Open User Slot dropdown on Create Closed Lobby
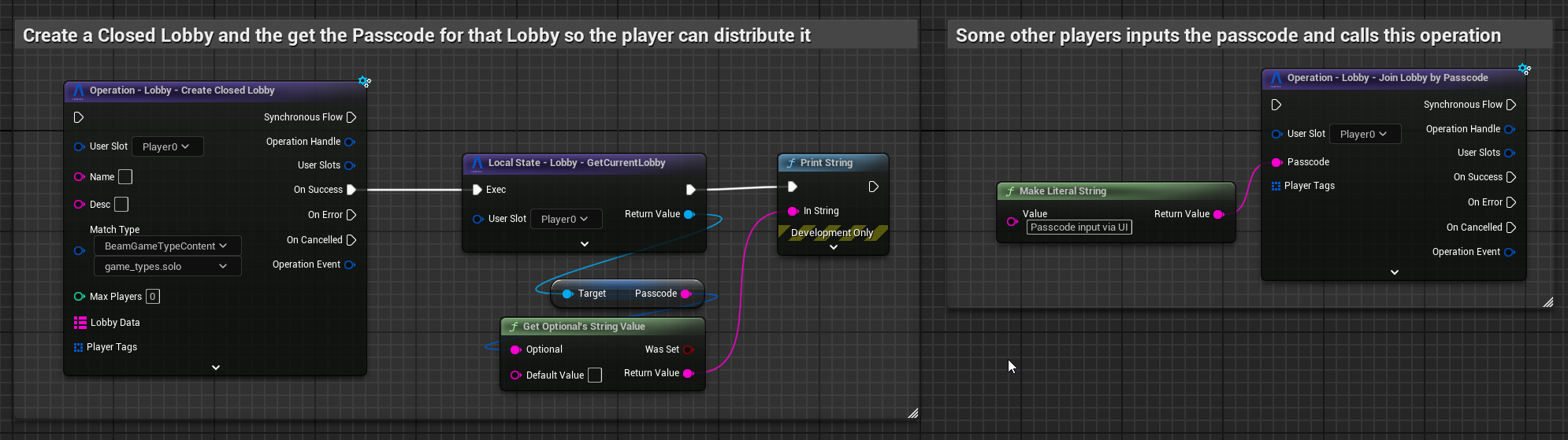Image resolution: width=1568 pixels, height=440 pixels. pyautogui.click(x=167, y=146)
